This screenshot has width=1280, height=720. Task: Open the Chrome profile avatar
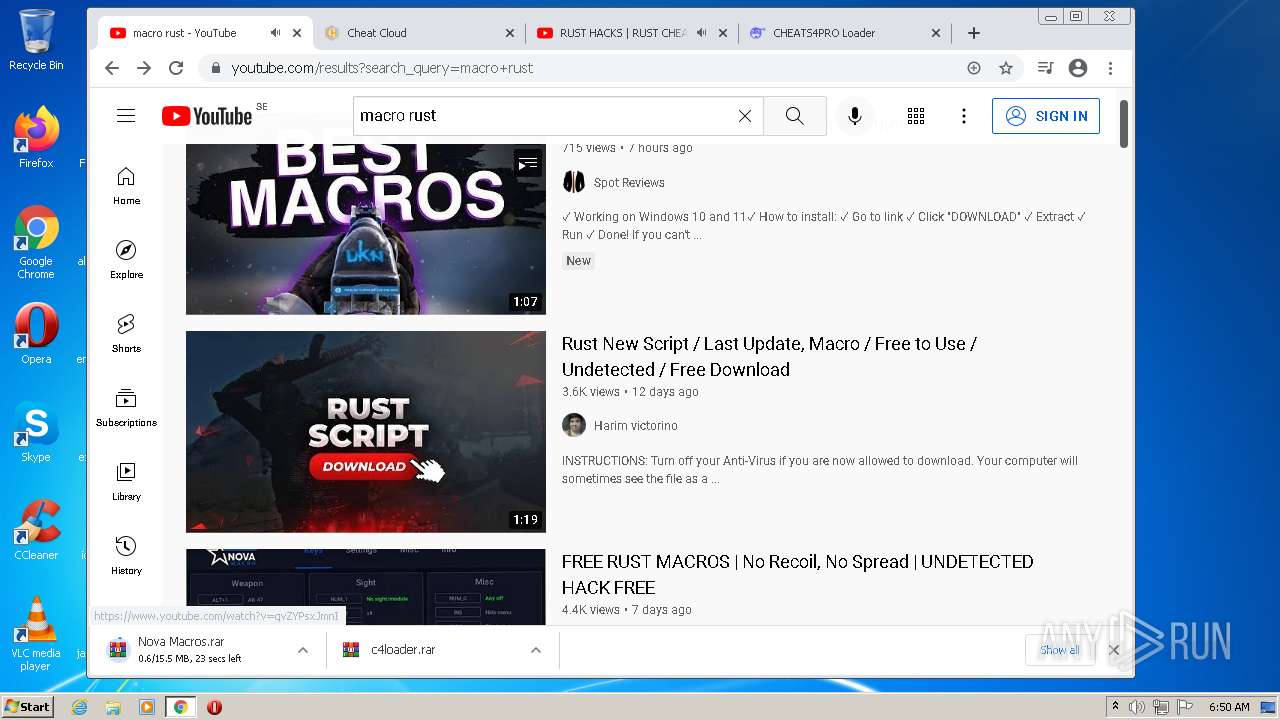(x=1078, y=68)
